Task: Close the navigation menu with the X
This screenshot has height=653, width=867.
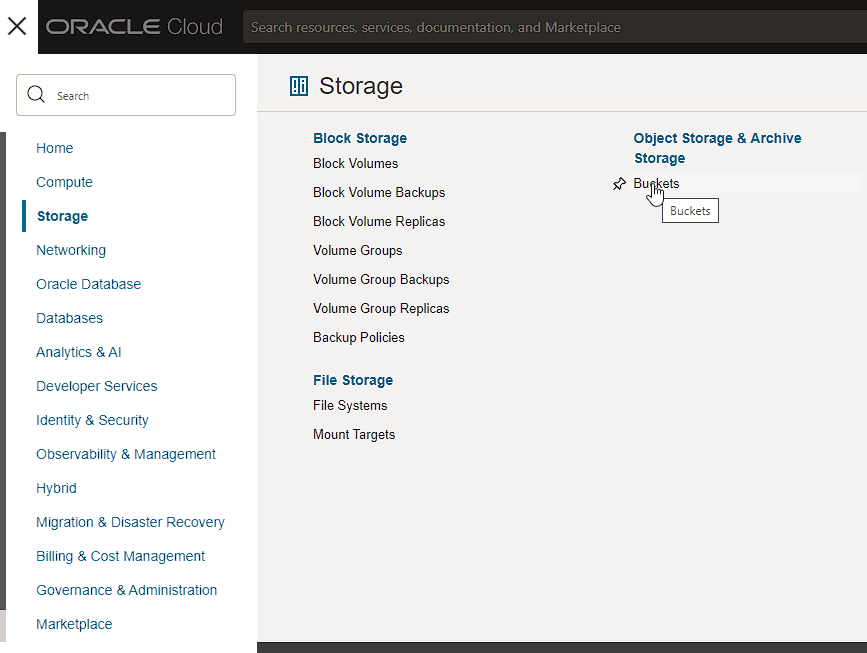Action: coord(17,26)
